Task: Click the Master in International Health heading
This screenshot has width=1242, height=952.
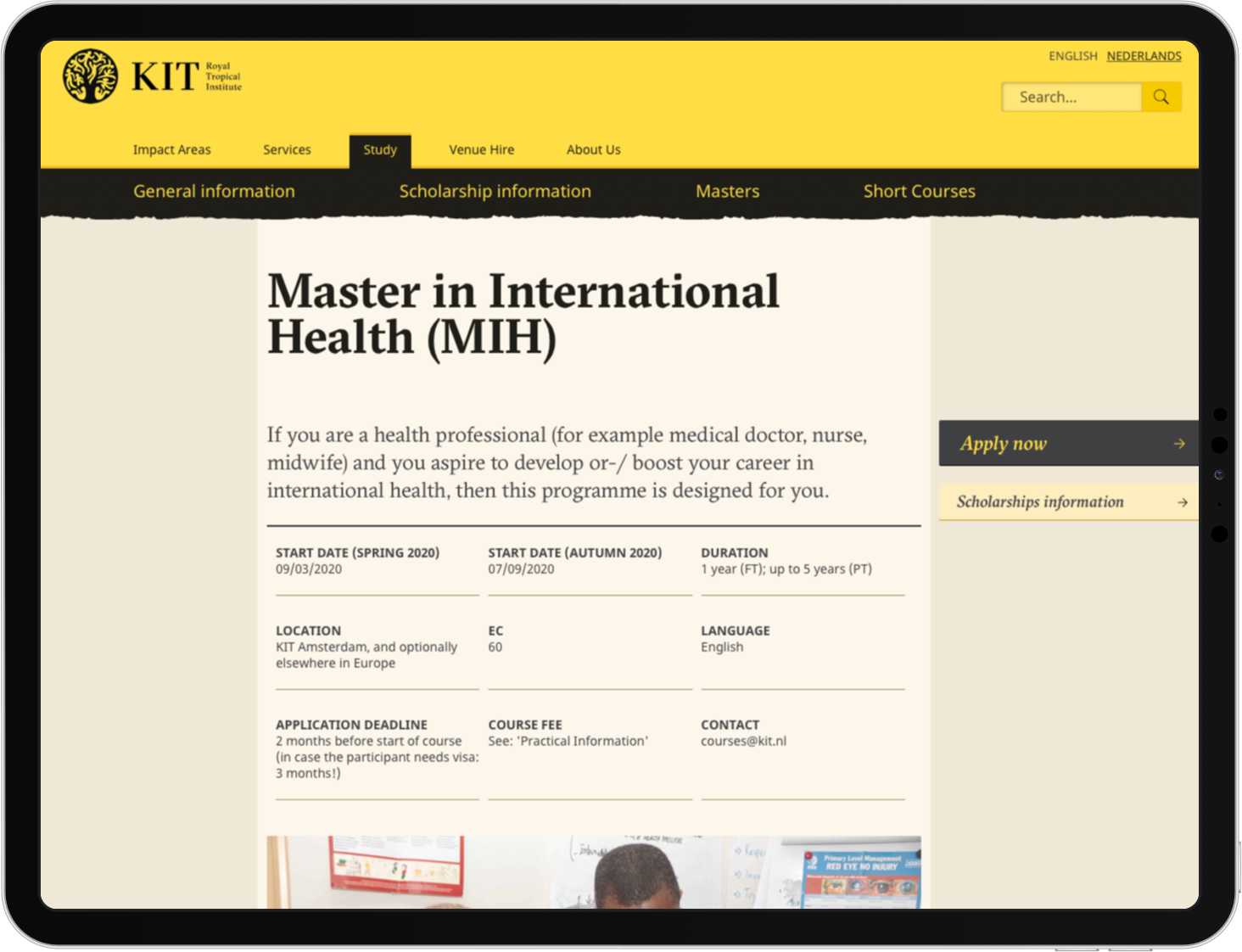Action: [523, 314]
